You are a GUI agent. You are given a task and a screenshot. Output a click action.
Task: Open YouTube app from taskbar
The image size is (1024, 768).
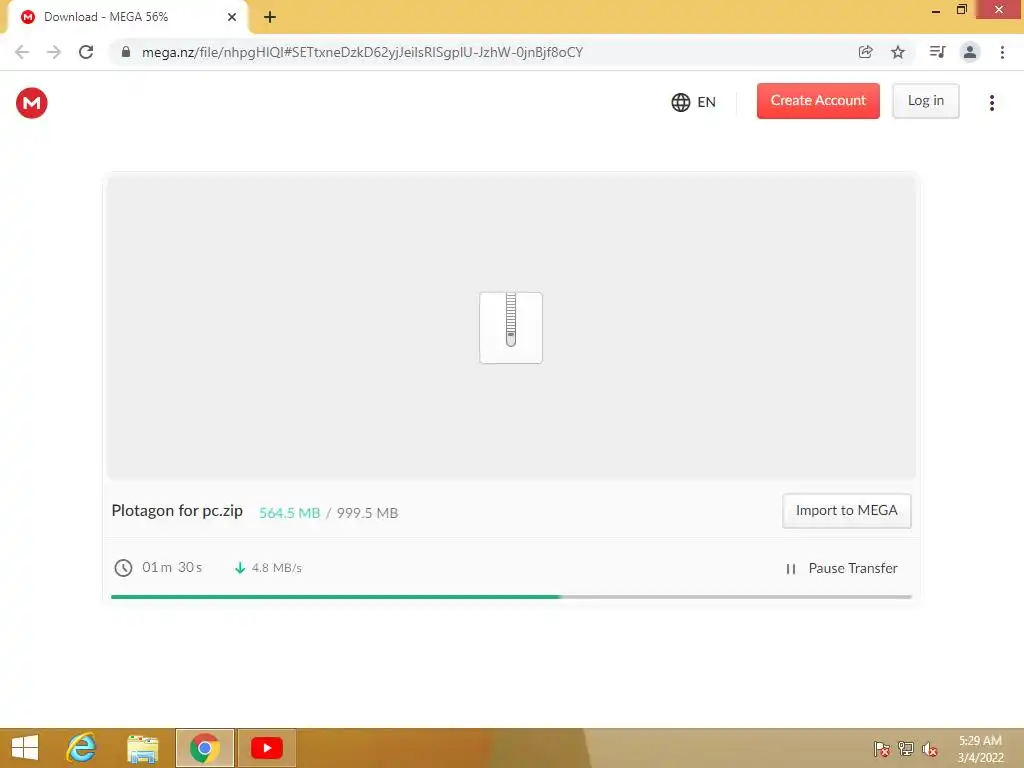(x=266, y=748)
